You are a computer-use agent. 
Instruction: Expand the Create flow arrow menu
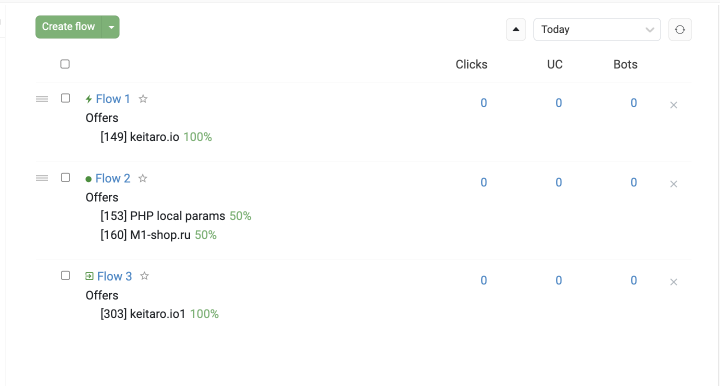(111, 27)
